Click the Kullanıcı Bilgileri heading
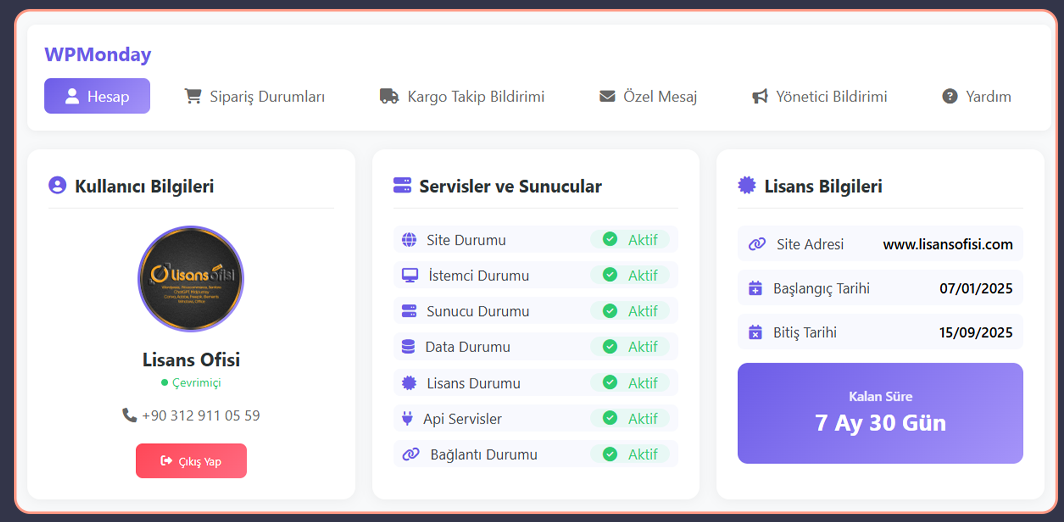 (x=145, y=186)
